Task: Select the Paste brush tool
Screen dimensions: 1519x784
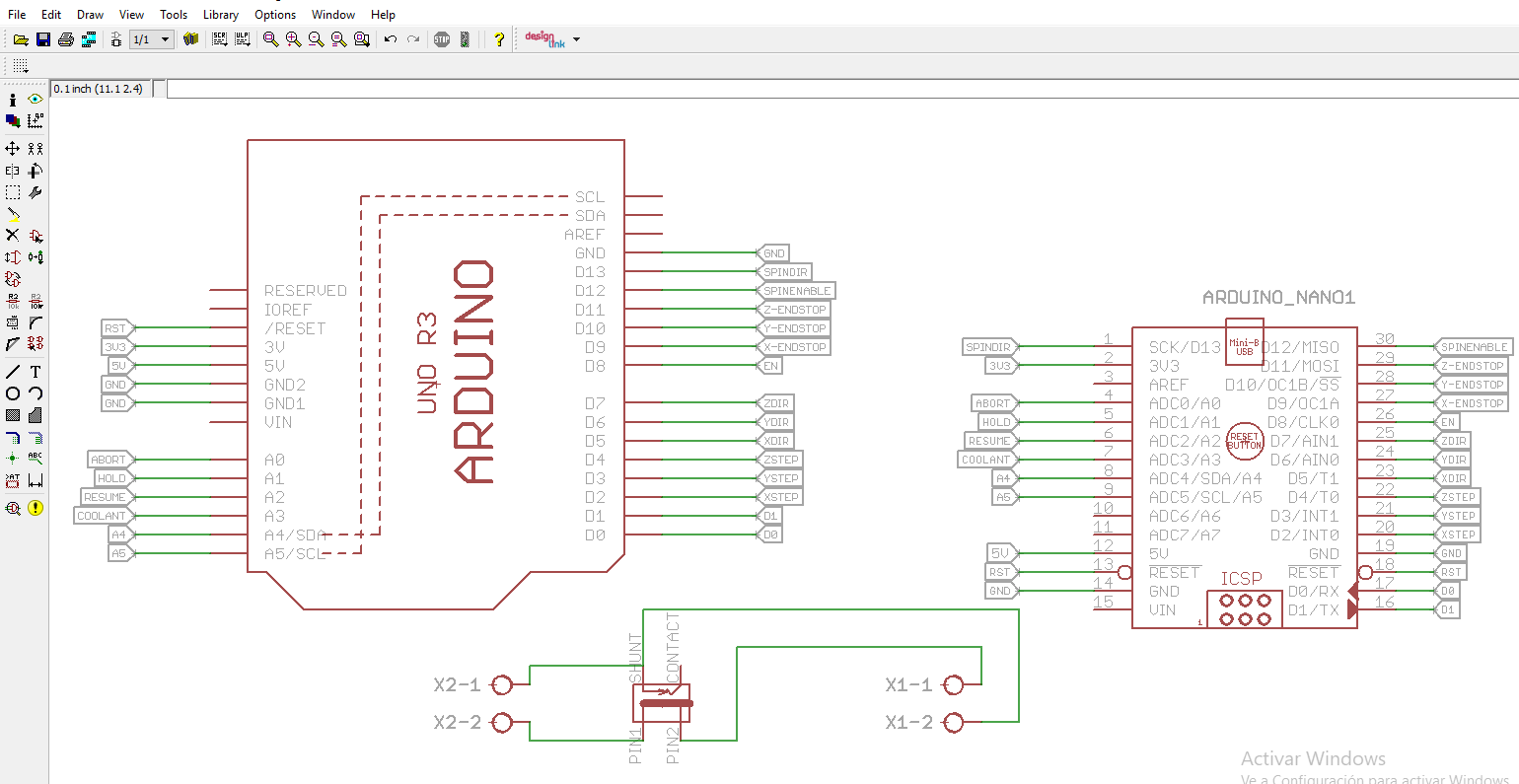Action: [x=13, y=214]
